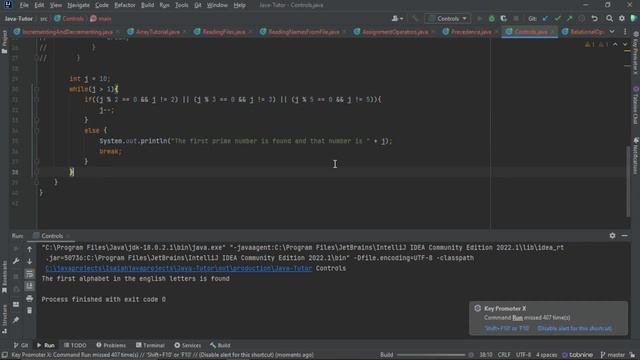
Task: Click Down the Stack Trace arrow
Action: point(29,261)
